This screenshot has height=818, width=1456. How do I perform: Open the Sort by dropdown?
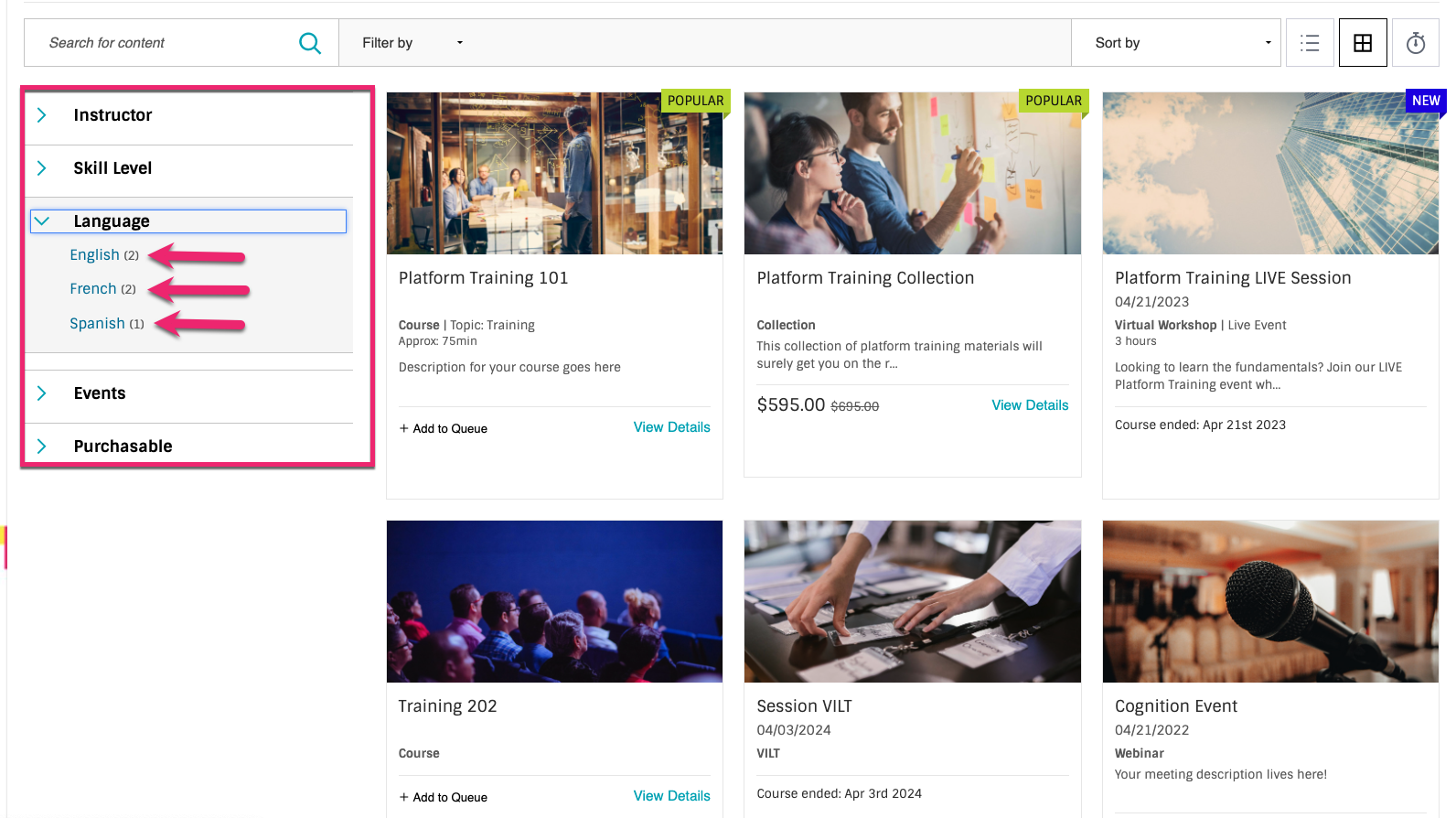(x=1178, y=43)
